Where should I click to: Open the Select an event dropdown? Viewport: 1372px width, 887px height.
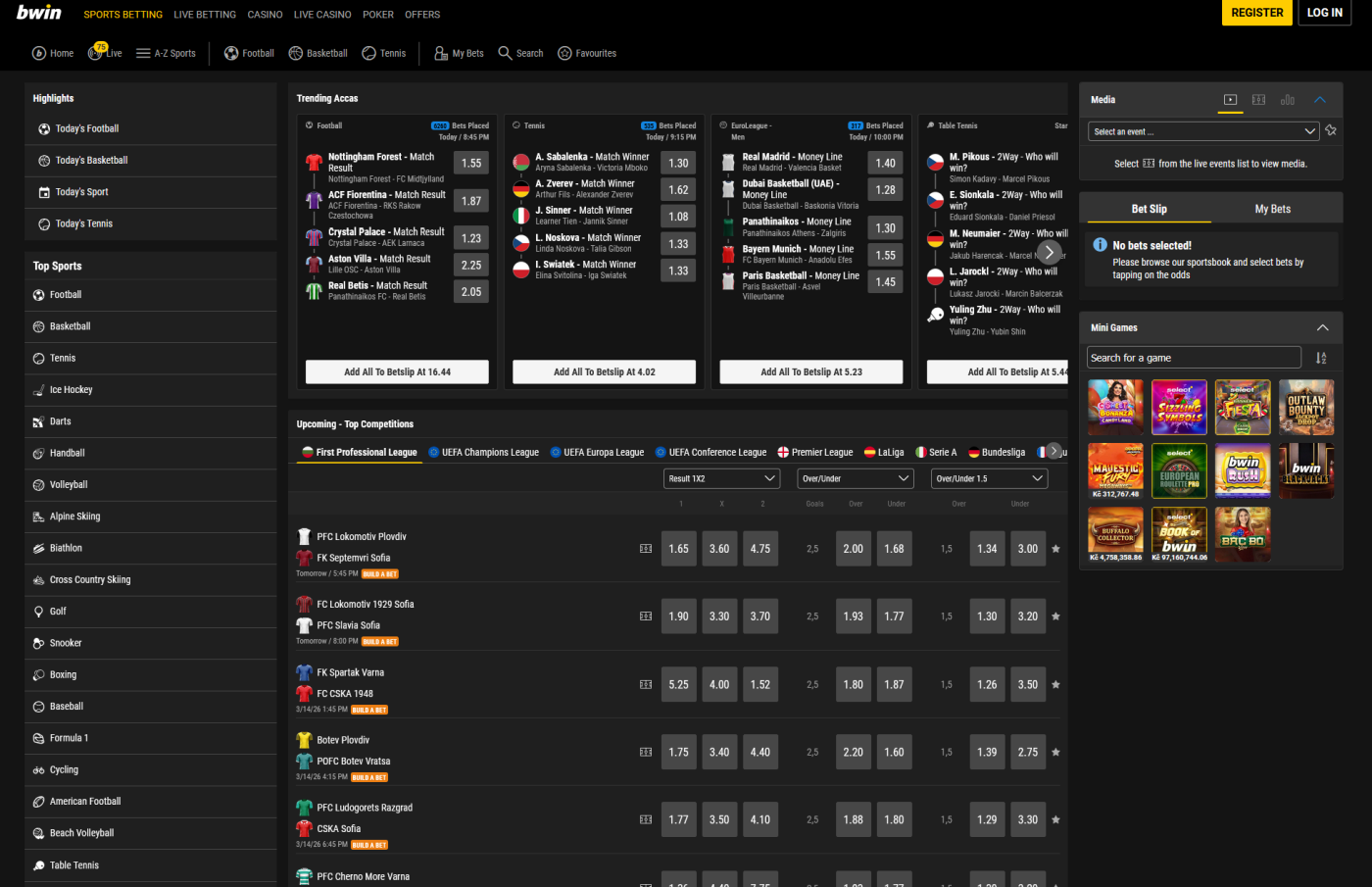(1202, 130)
